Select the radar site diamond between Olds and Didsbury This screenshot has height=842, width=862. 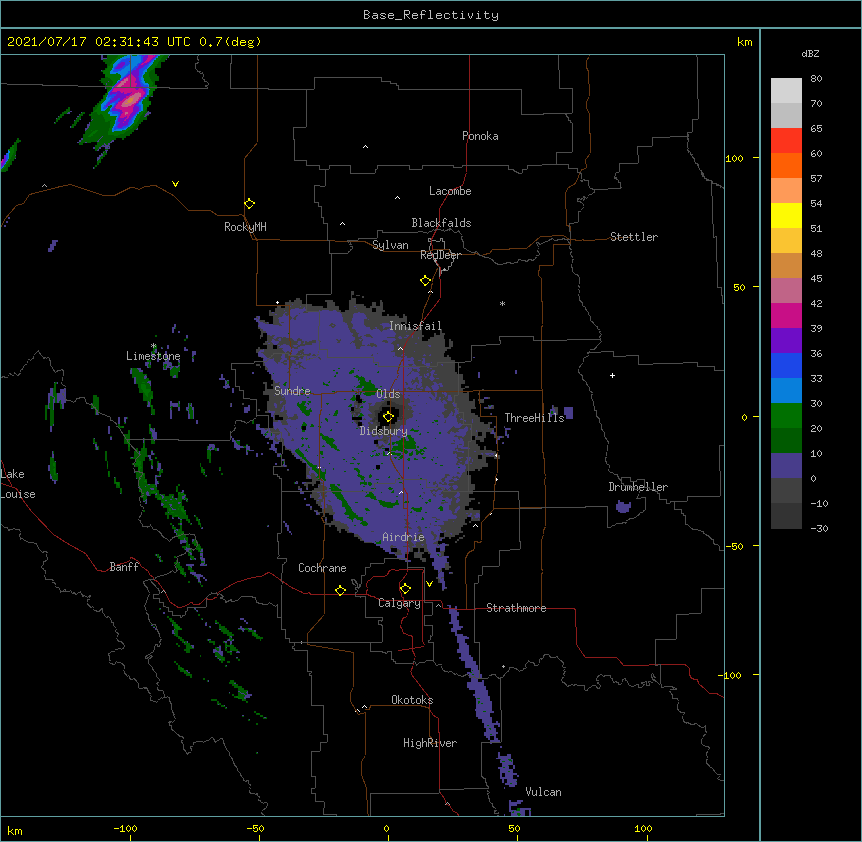(389, 417)
